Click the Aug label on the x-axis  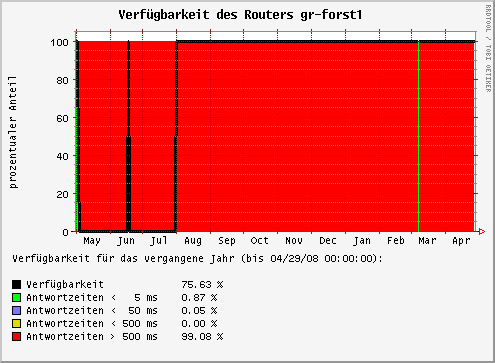(x=193, y=241)
